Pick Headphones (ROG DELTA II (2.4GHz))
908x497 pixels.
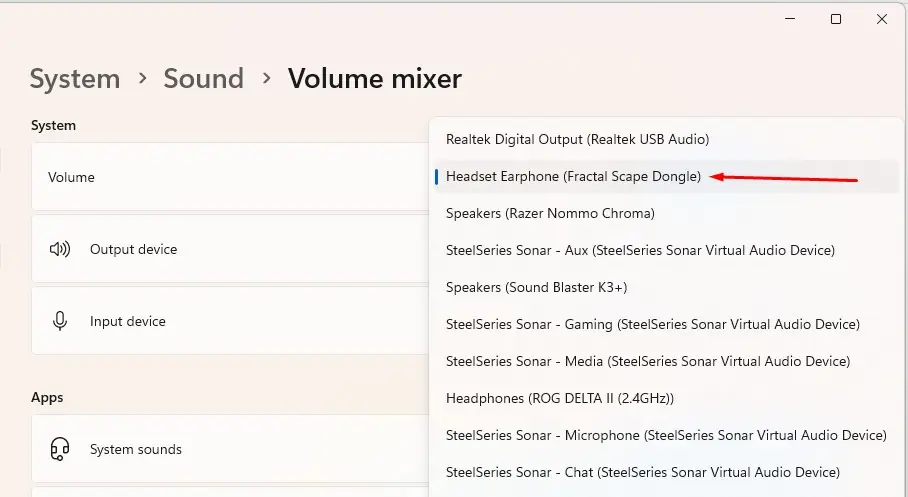click(666, 399)
